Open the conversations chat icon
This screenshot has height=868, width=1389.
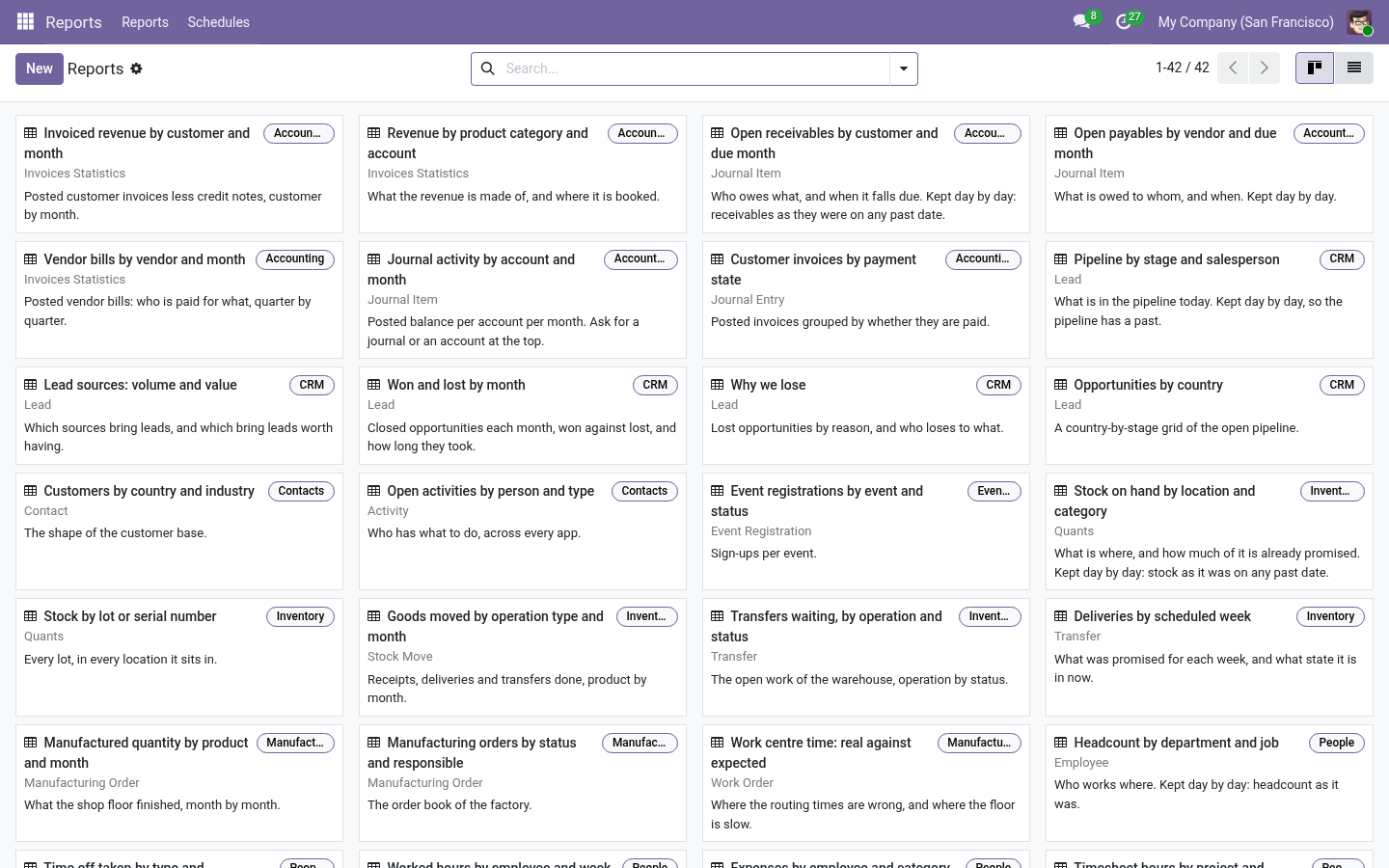click(1081, 21)
